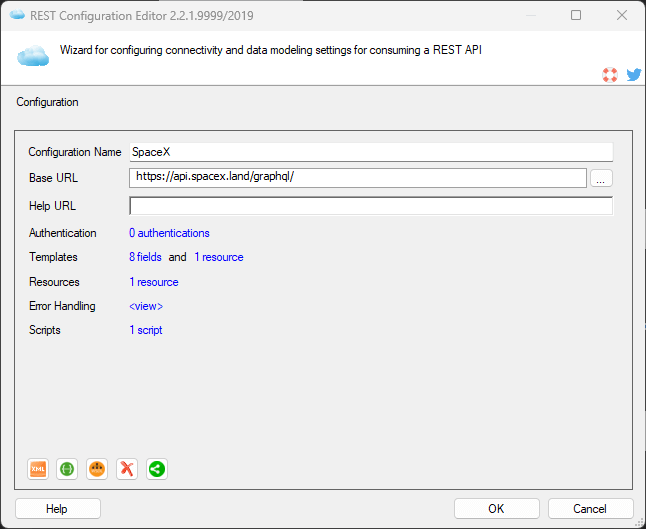Open the Error Handling view link
Image resolution: width=646 pixels, height=529 pixels.
click(x=146, y=306)
